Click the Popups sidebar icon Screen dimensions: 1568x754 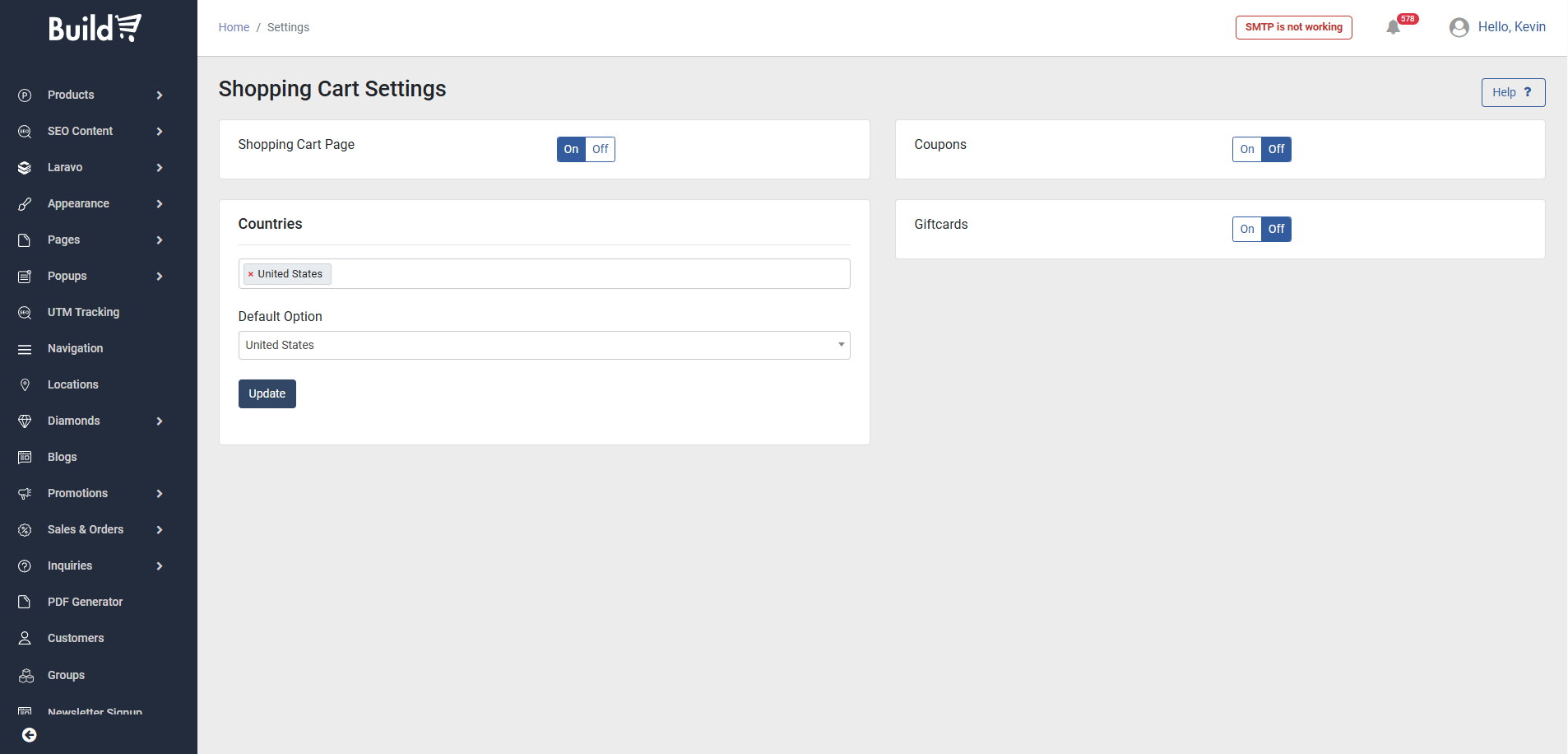pos(25,277)
